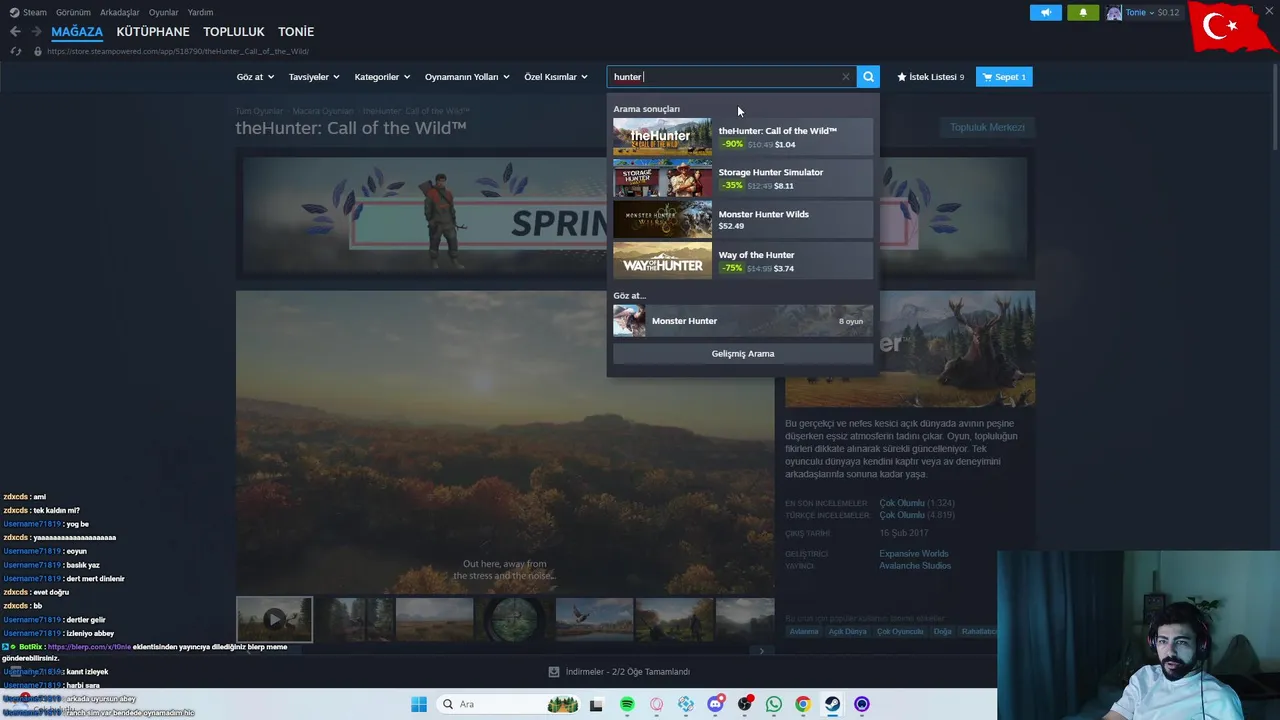
Task: Open OBS Studio from the taskbar
Action: [745, 704]
